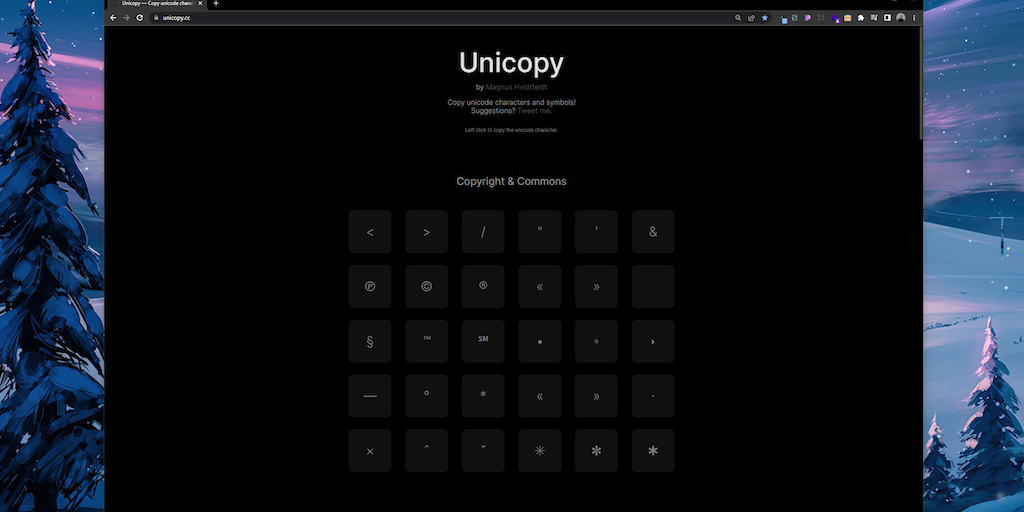
Task: Copy the greater-than > symbol tile
Action: (x=426, y=232)
